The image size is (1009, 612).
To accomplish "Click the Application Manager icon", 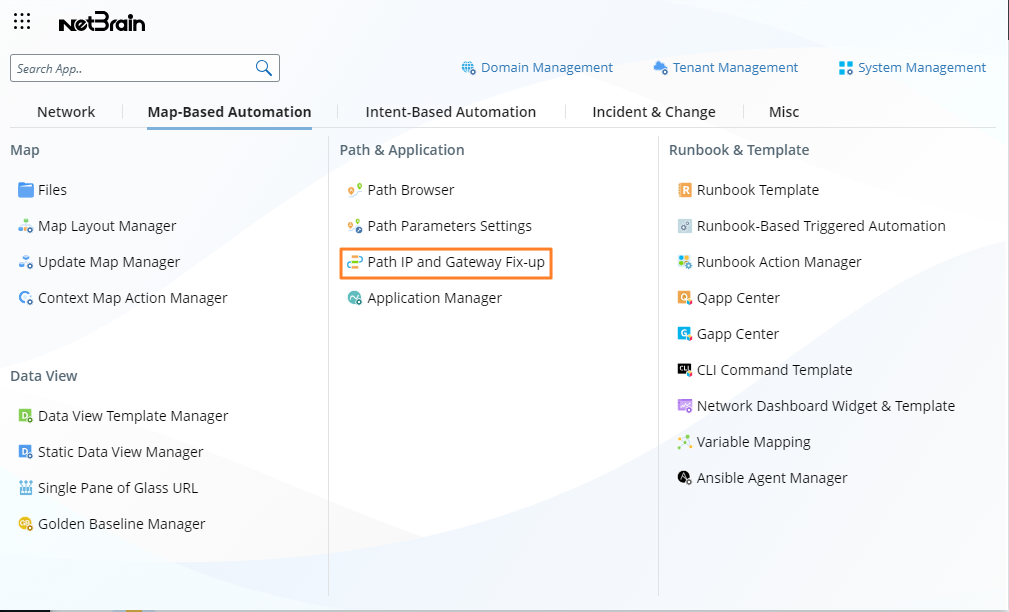I will click(354, 298).
